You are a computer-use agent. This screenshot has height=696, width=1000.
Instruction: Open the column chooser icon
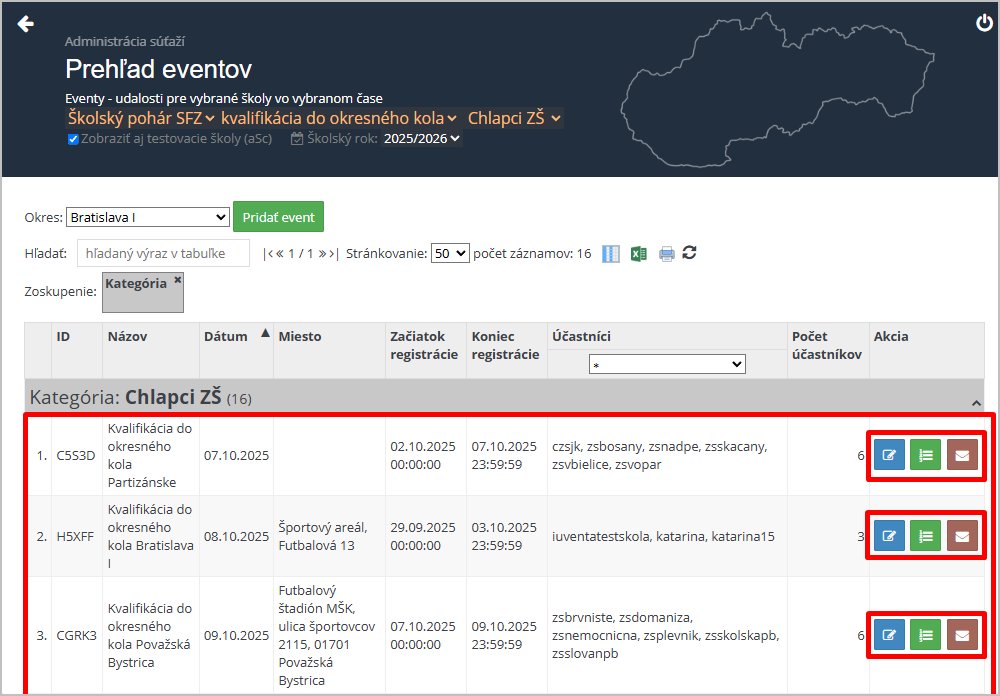tap(611, 254)
